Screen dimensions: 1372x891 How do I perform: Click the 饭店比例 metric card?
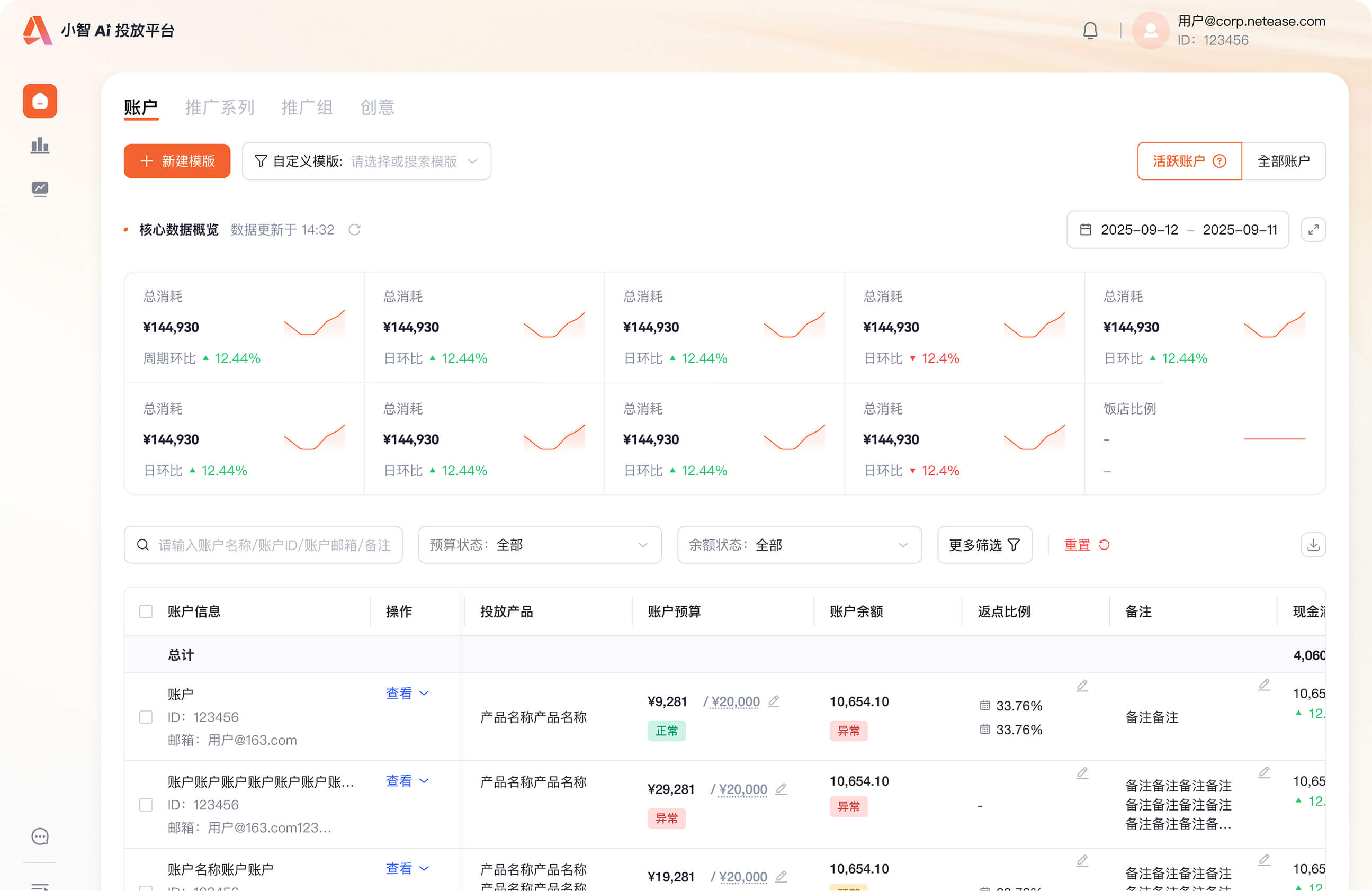1205,439
